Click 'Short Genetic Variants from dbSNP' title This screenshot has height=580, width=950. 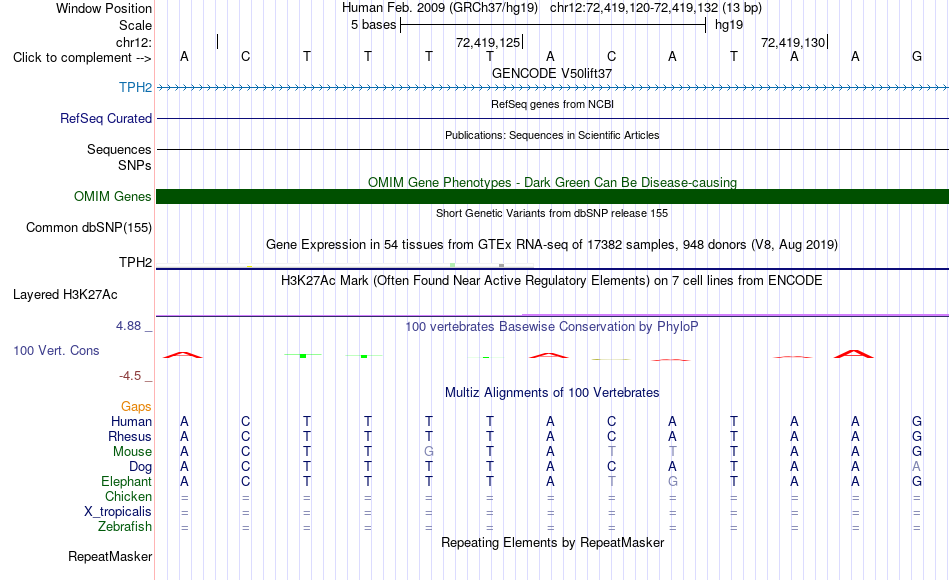click(x=552, y=213)
